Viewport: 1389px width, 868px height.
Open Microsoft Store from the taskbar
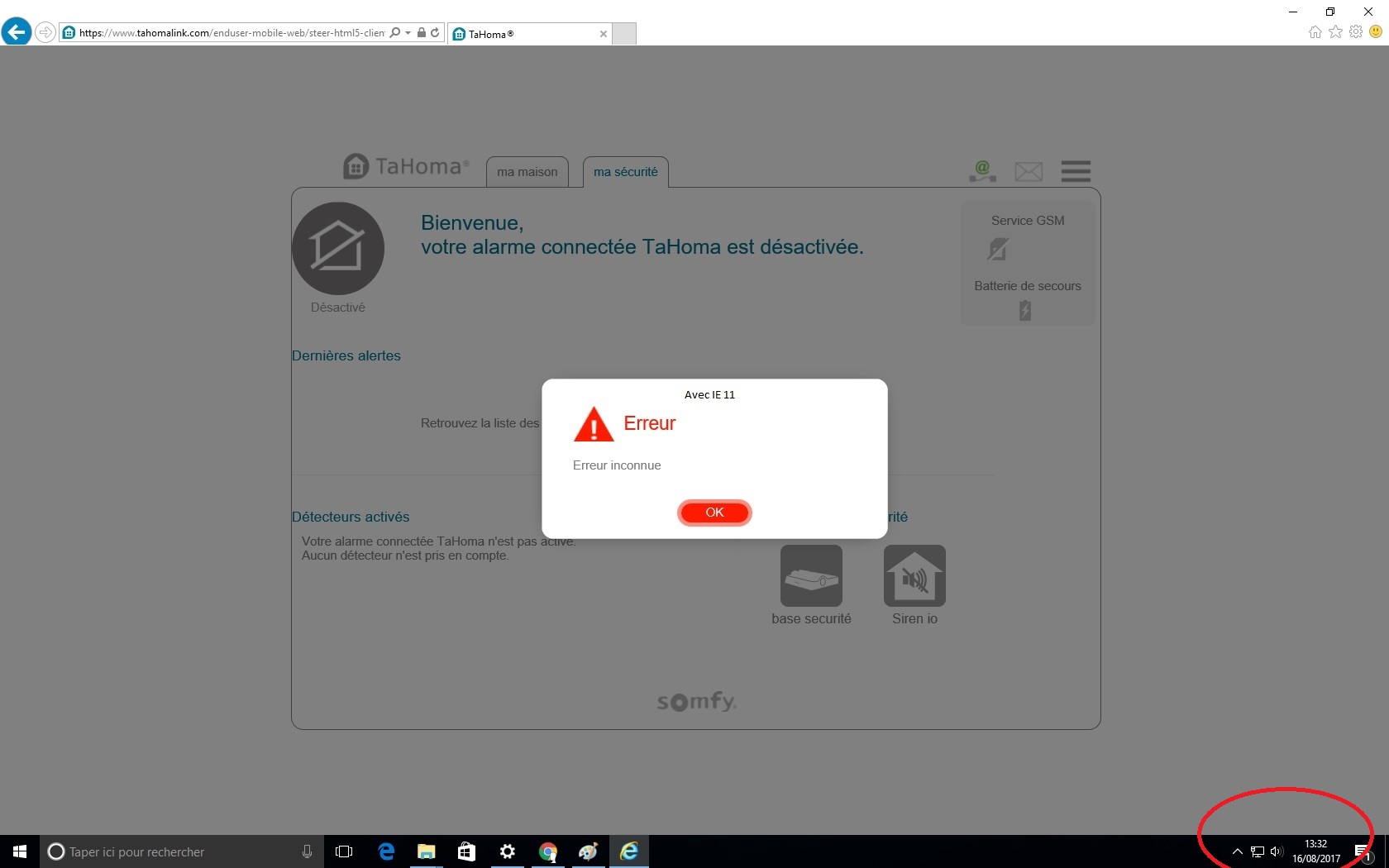[x=467, y=851]
